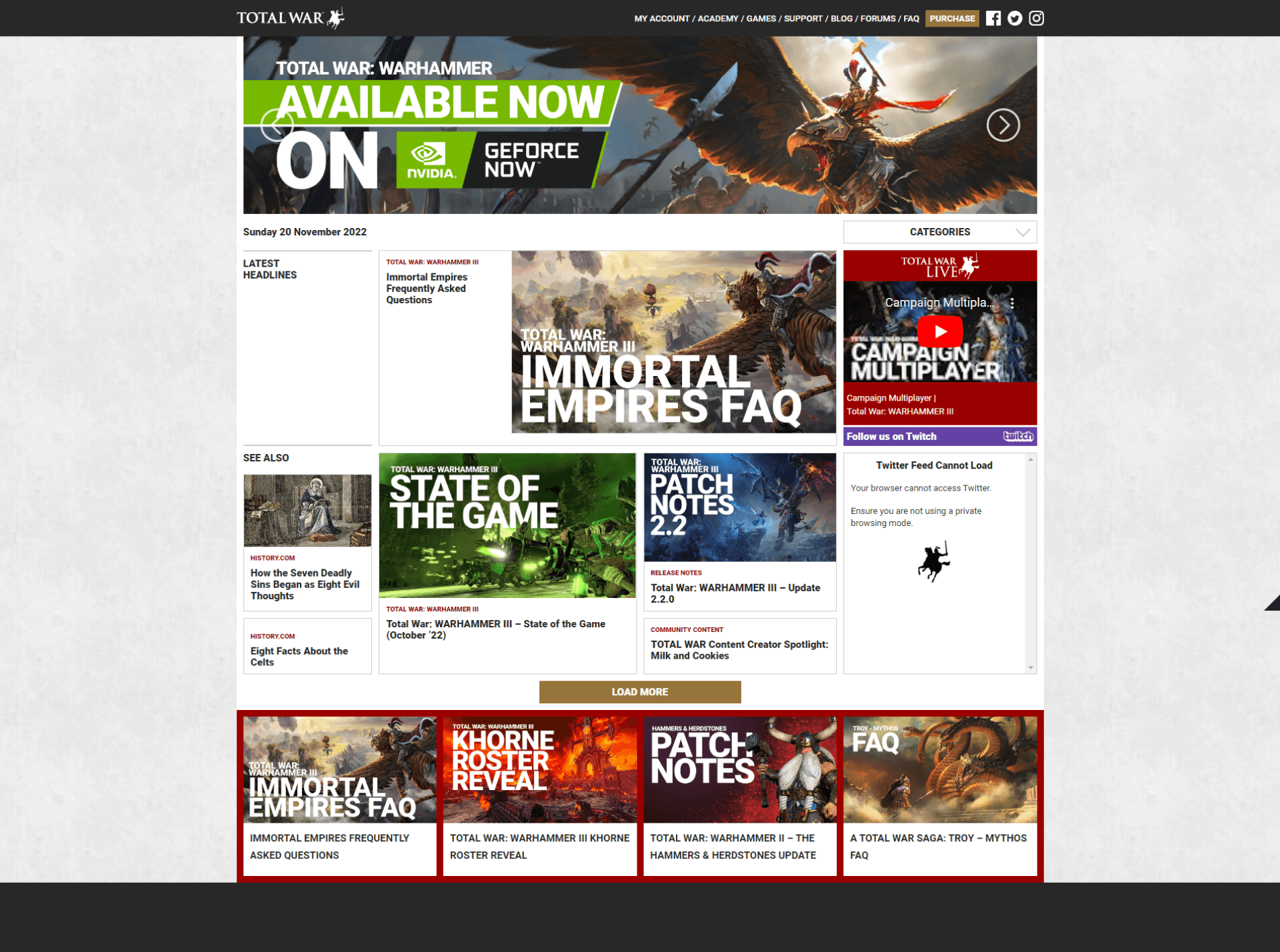Go to Forums in navigation
Image resolution: width=1280 pixels, height=952 pixels.
877,19
